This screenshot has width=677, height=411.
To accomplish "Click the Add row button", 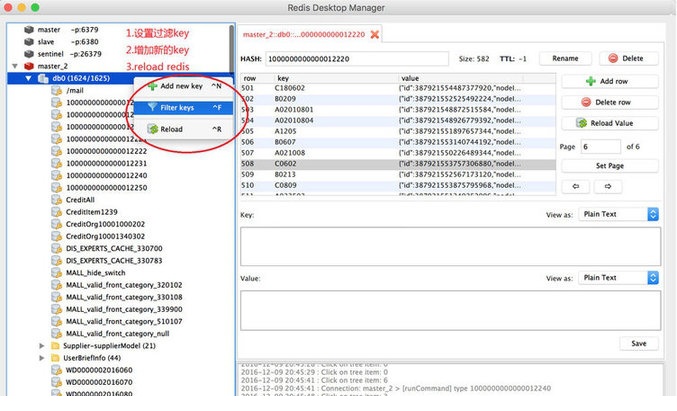I will point(610,81).
